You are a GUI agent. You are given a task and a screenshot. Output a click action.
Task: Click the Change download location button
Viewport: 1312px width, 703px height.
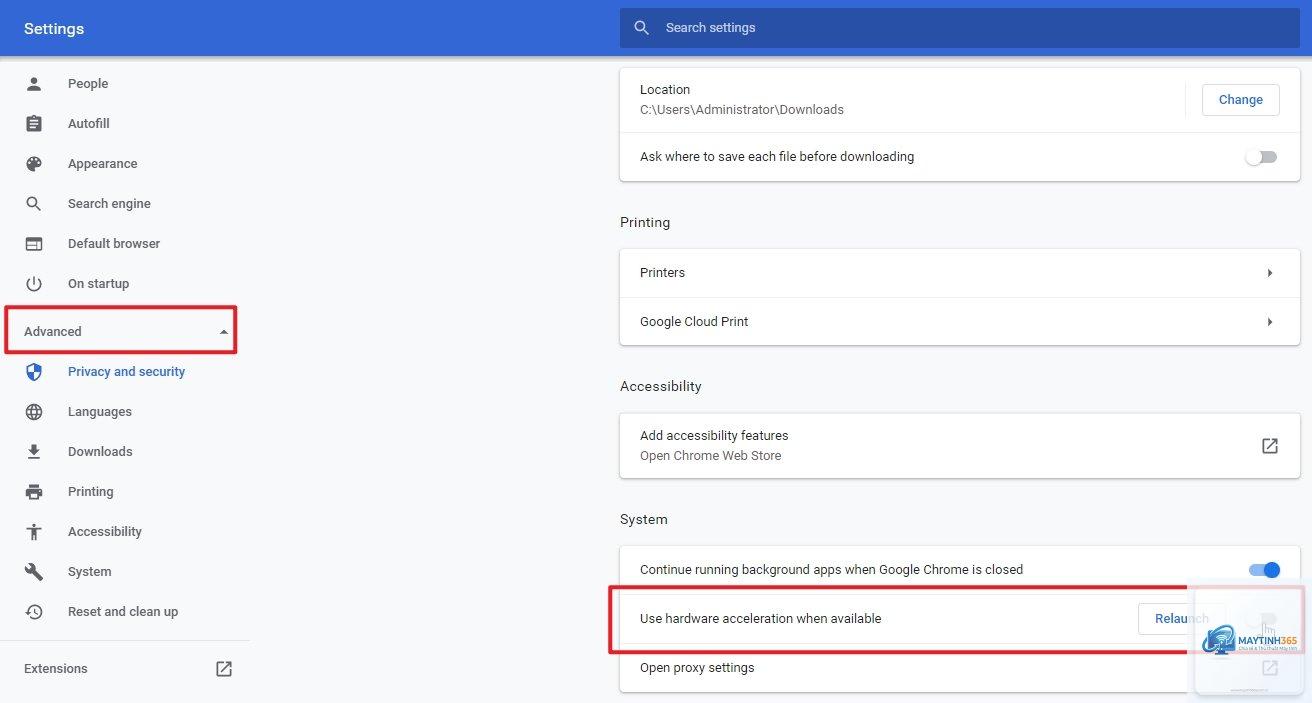1240,100
